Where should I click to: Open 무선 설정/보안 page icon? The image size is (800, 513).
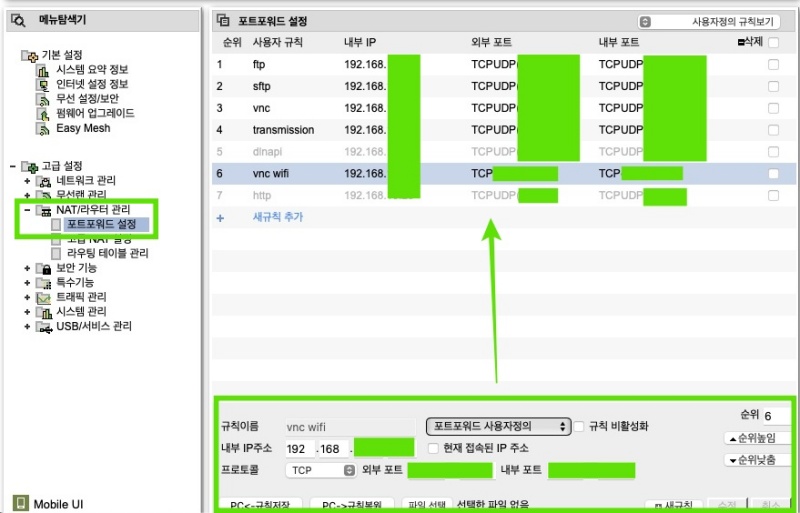pos(43,99)
